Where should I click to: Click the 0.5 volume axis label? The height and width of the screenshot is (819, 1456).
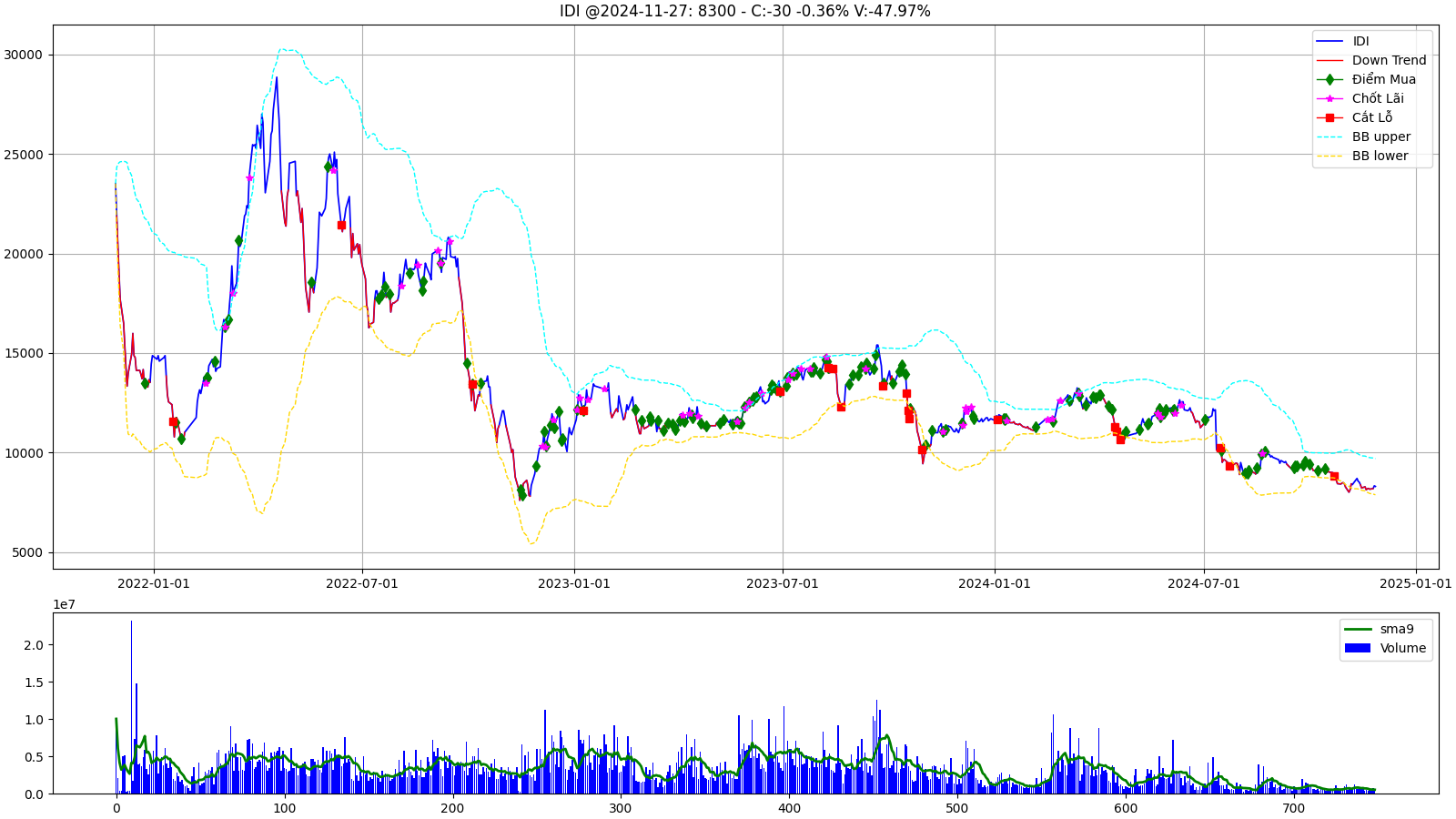33,757
